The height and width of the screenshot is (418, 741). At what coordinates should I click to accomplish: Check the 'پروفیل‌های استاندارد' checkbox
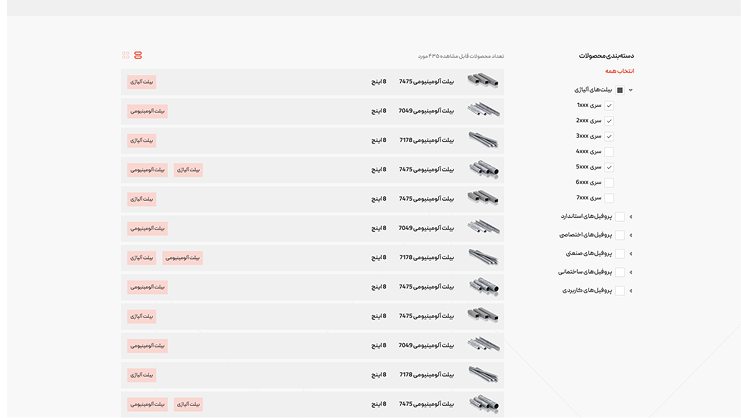[620, 216]
